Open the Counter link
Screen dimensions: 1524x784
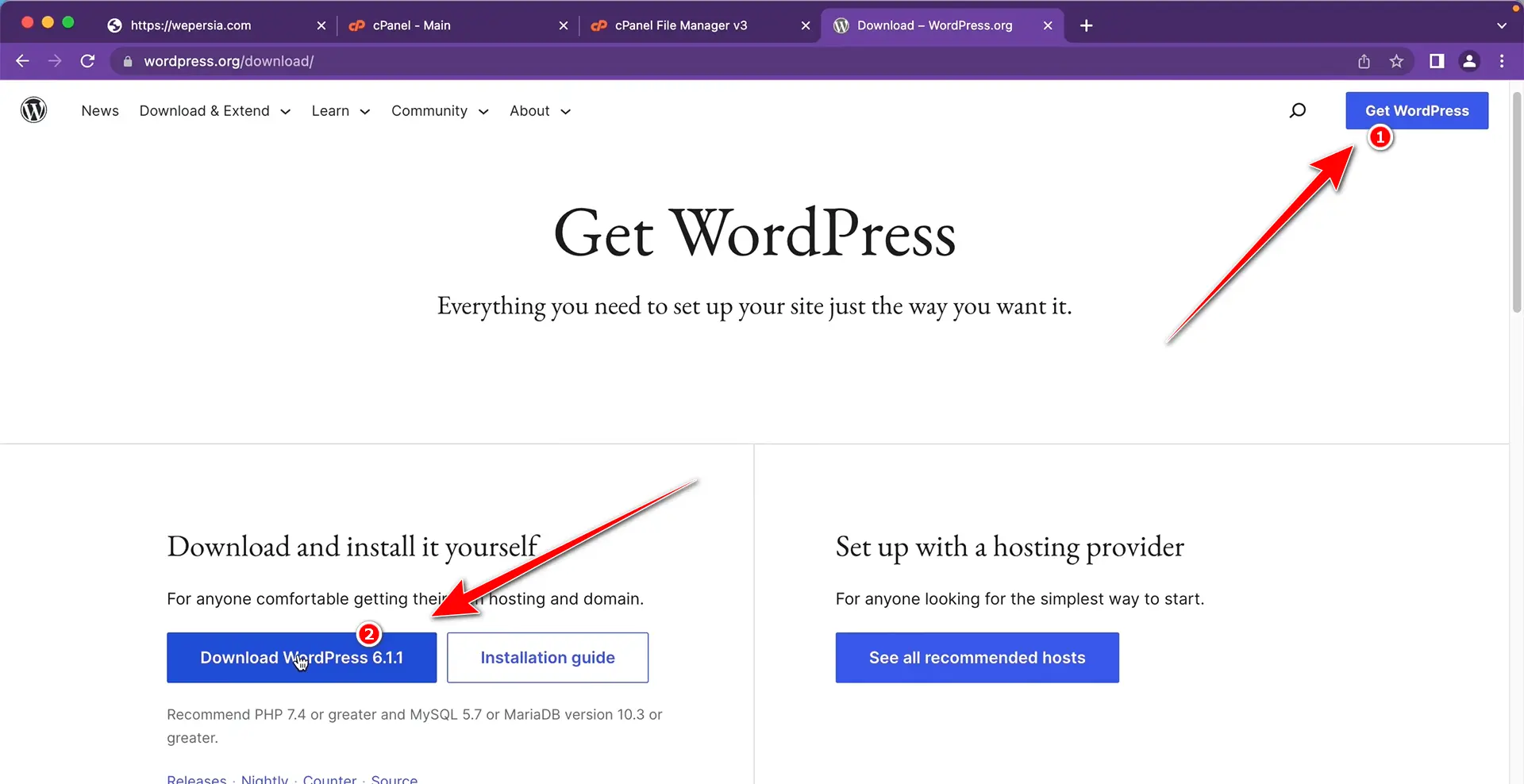click(x=329, y=779)
